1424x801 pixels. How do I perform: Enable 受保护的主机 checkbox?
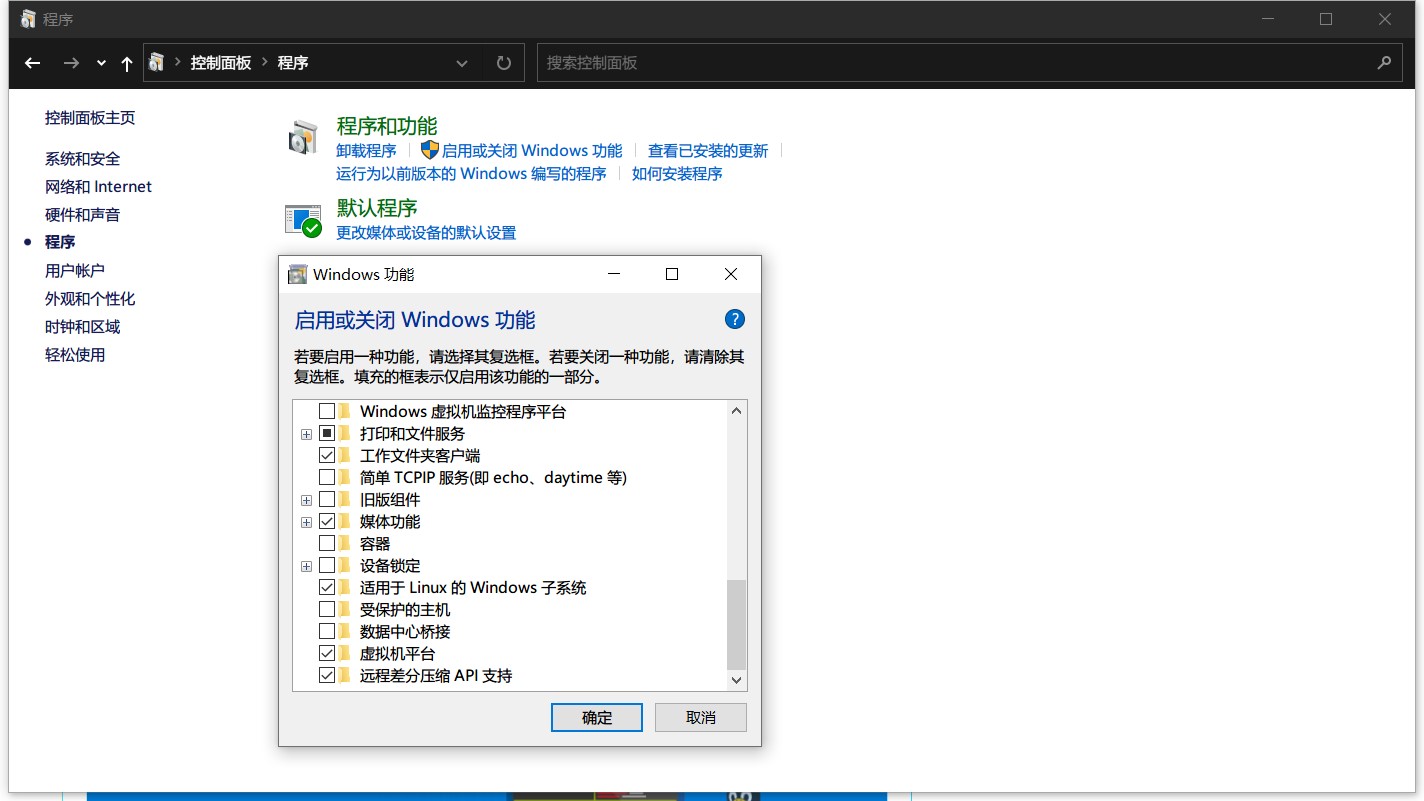(327, 609)
